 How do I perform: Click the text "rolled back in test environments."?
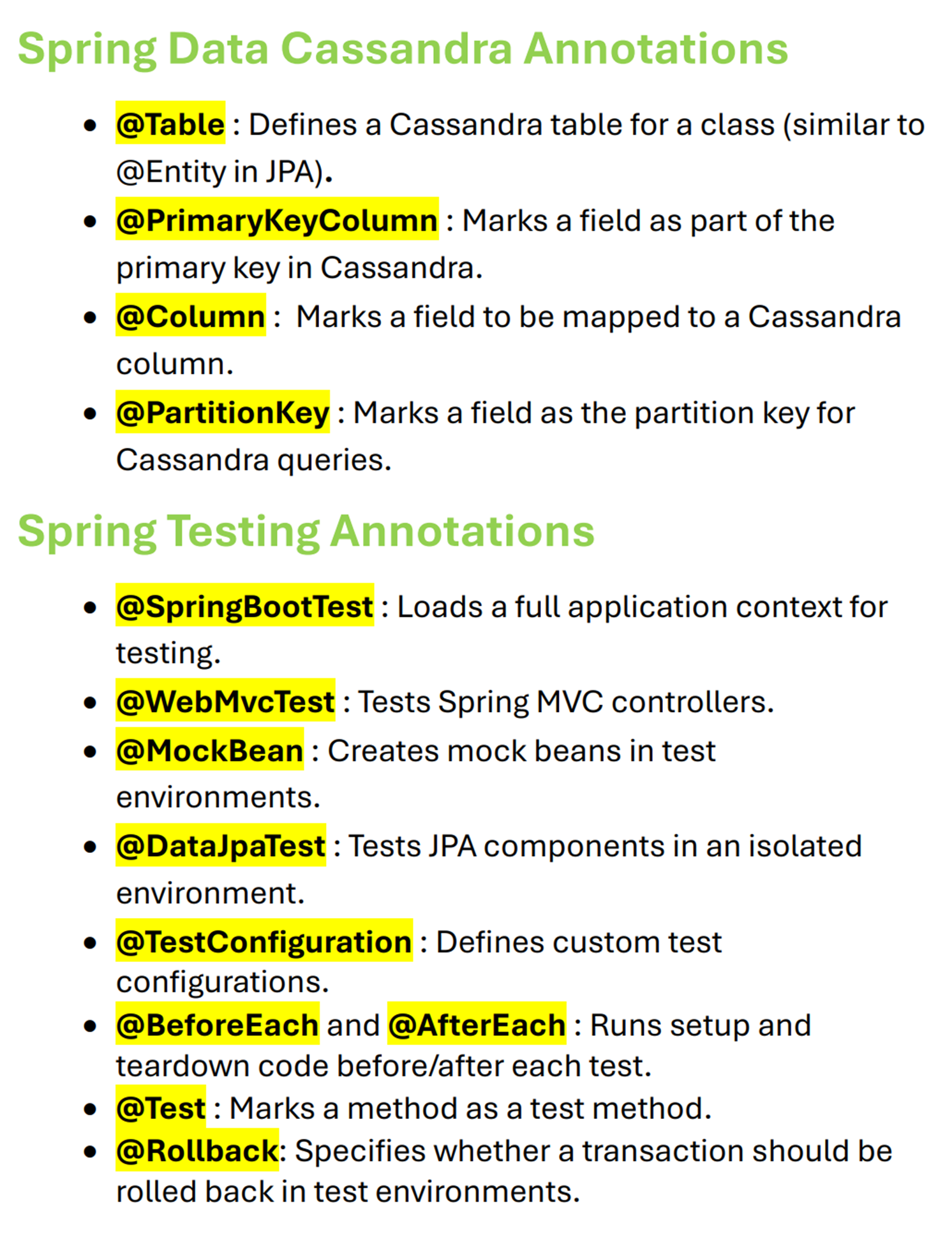pyautogui.click(x=348, y=1192)
